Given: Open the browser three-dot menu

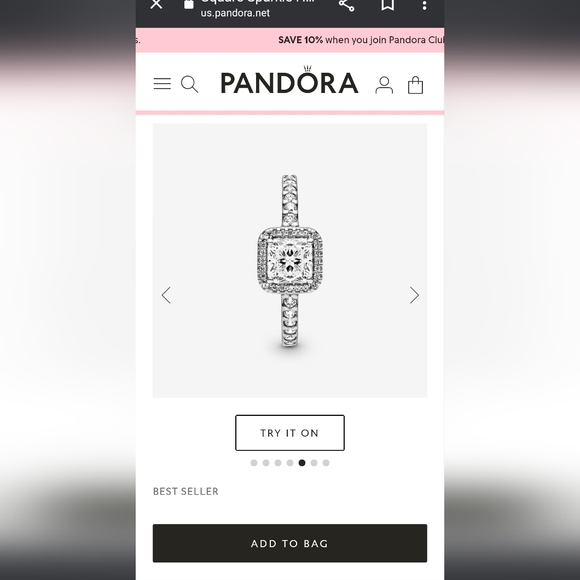Looking at the screenshot, I should [424, 5].
